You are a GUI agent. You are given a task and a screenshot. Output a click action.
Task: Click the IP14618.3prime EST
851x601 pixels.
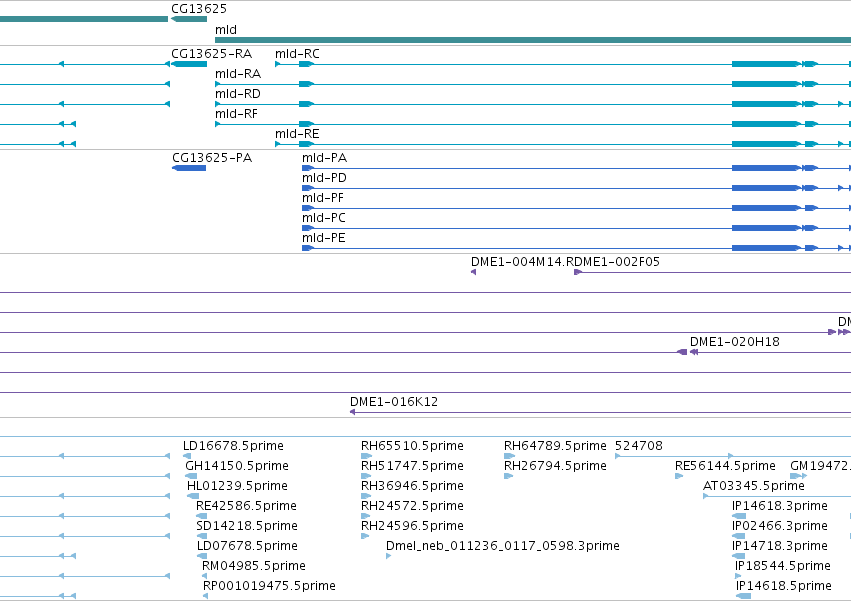[x=739, y=516]
